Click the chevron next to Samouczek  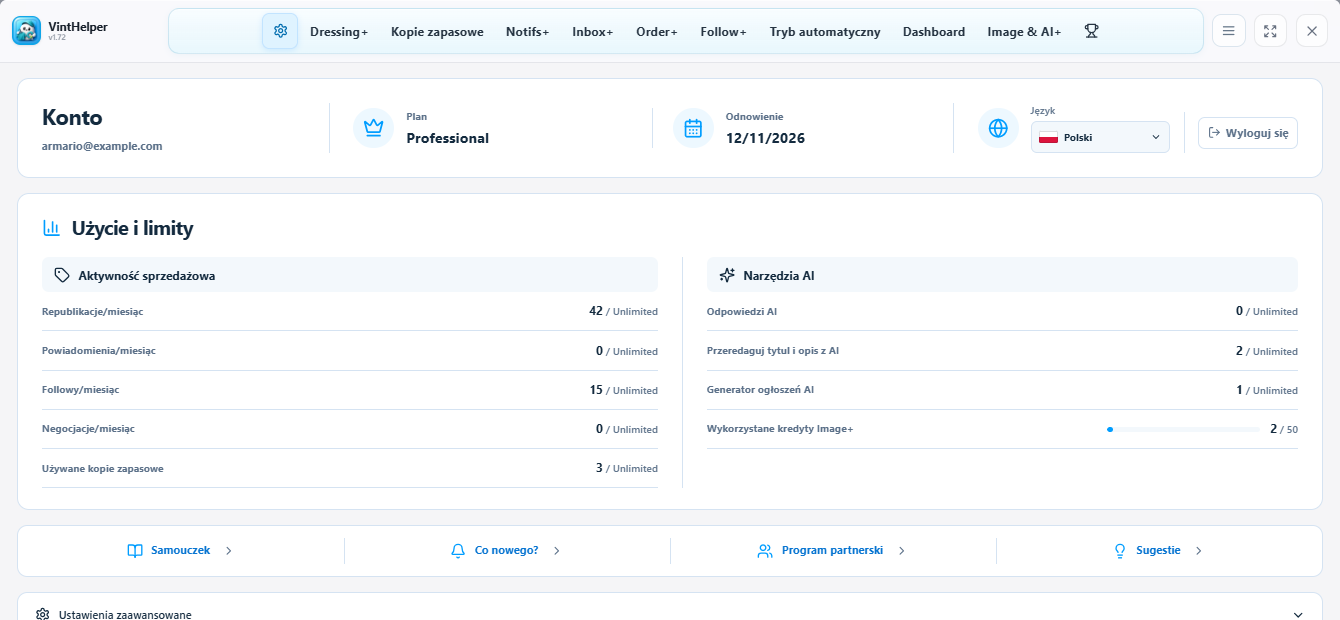click(229, 551)
